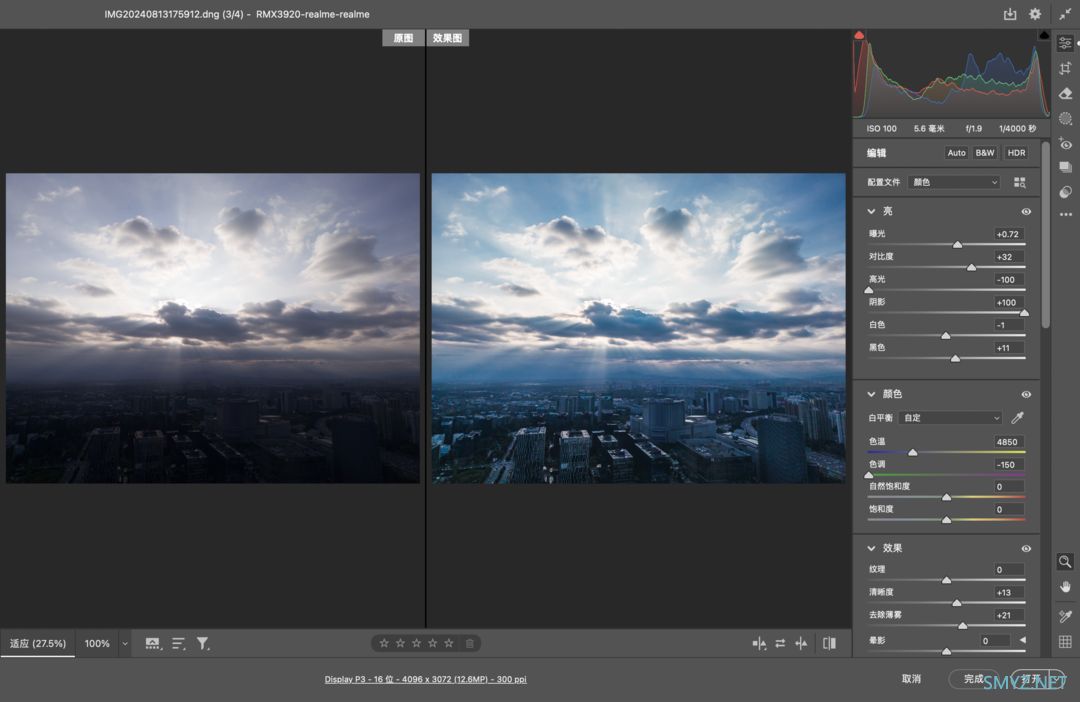Click the 取消 cancel button
Screen dimensions: 1080x702
point(911,679)
